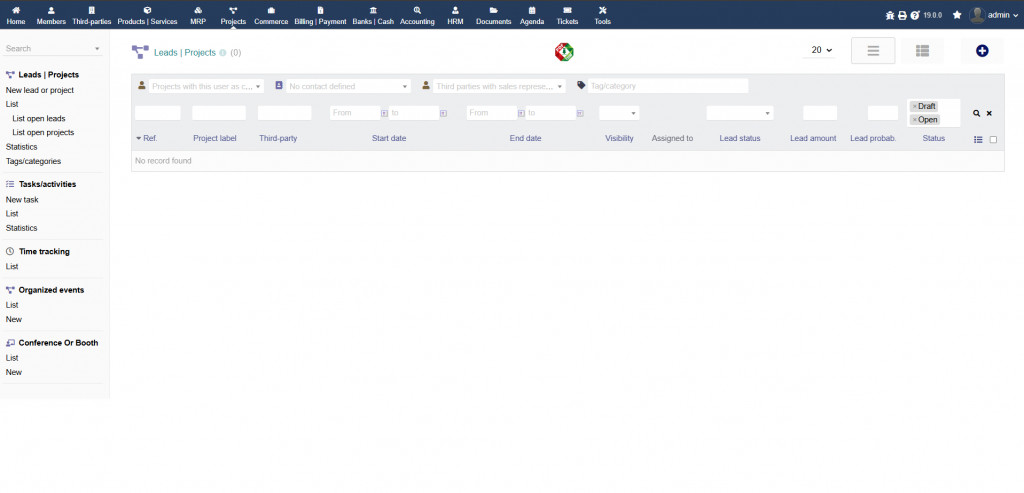
Task: Click the Status column header
Action: coord(934,138)
